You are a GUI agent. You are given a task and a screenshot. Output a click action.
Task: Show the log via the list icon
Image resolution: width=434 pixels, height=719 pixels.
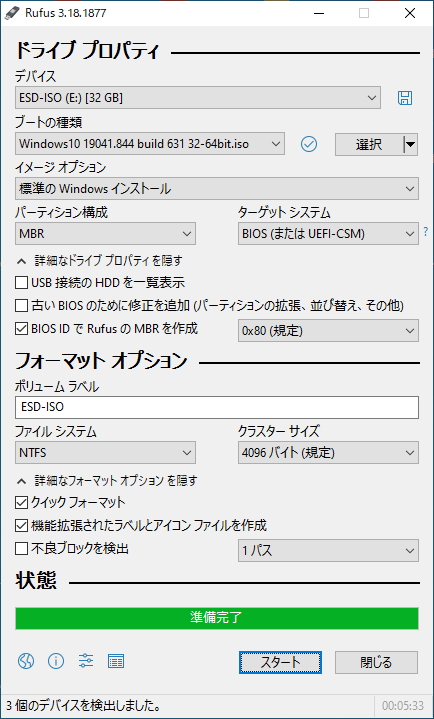click(x=116, y=661)
